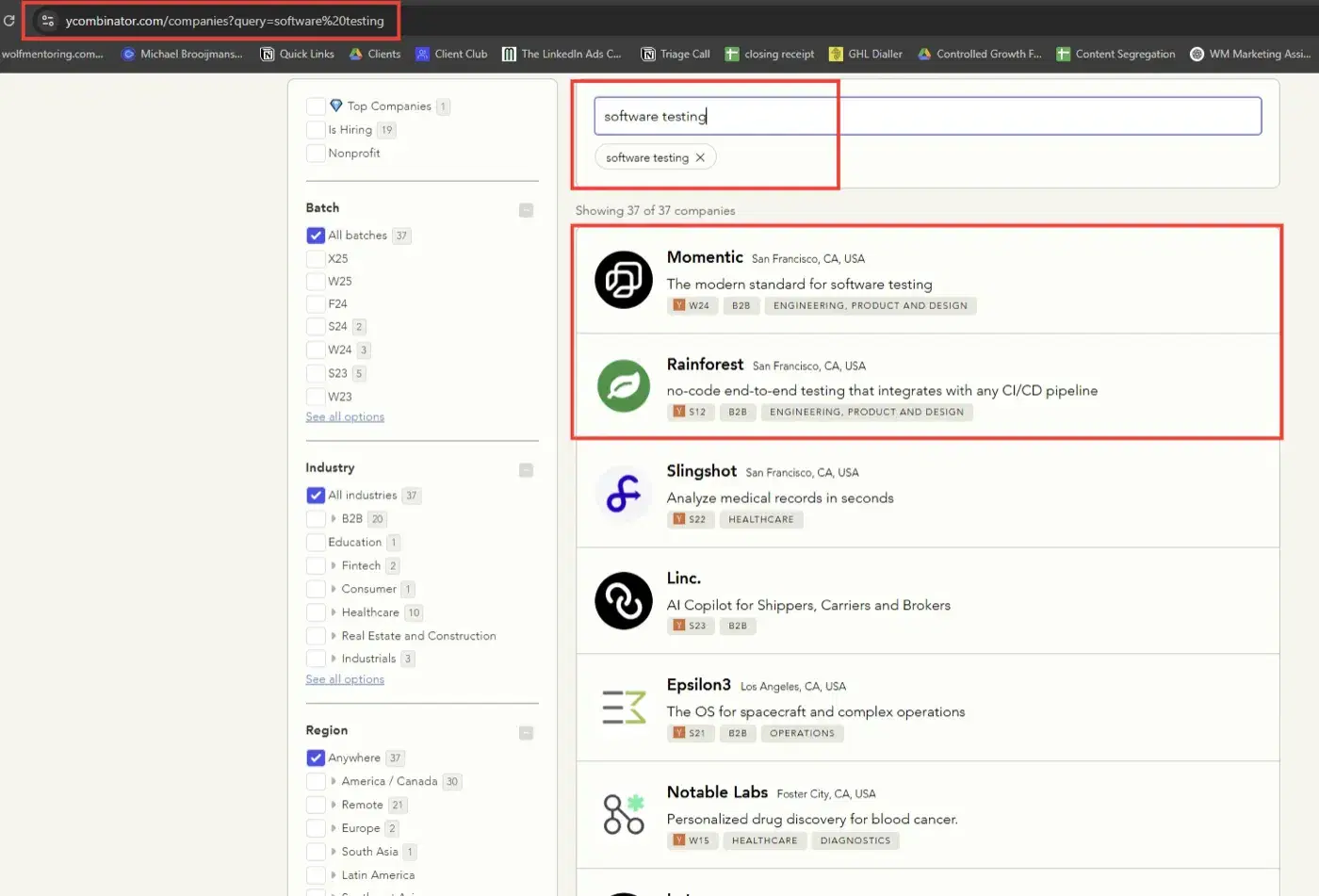The image size is (1319, 896).
Task: Enable the Top Companies checkbox
Action: pos(316,106)
